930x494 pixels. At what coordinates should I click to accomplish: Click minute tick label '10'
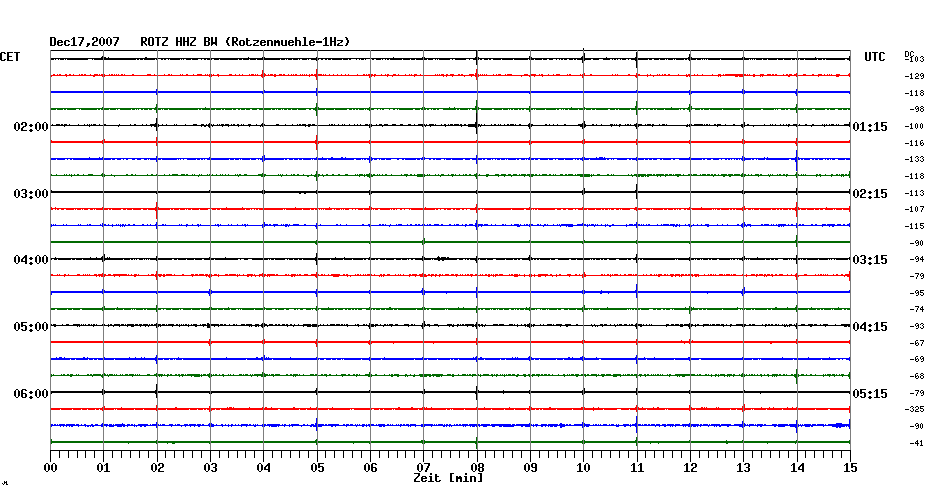pos(584,468)
